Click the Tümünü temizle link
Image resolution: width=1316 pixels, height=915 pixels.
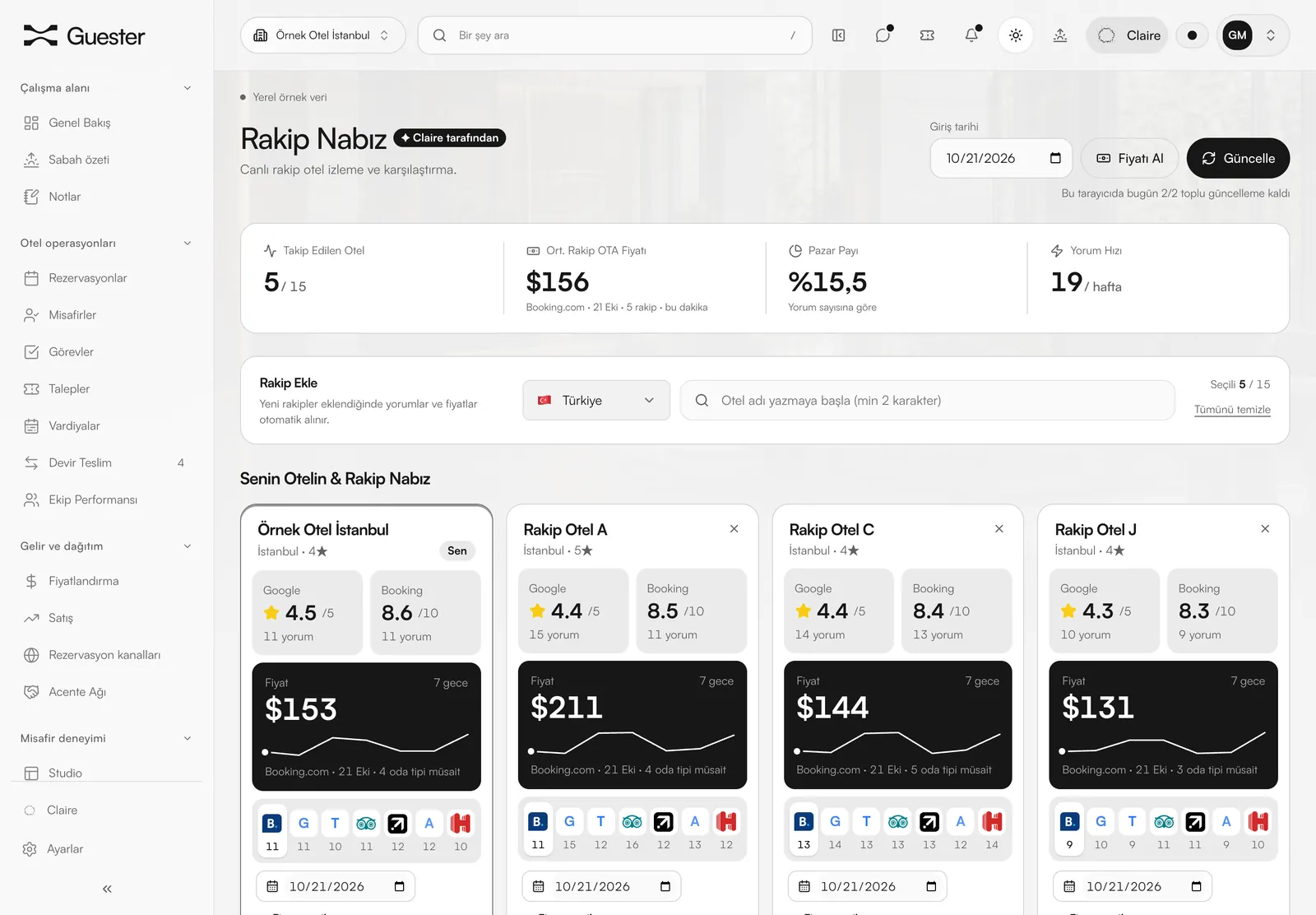tap(1232, 410)
